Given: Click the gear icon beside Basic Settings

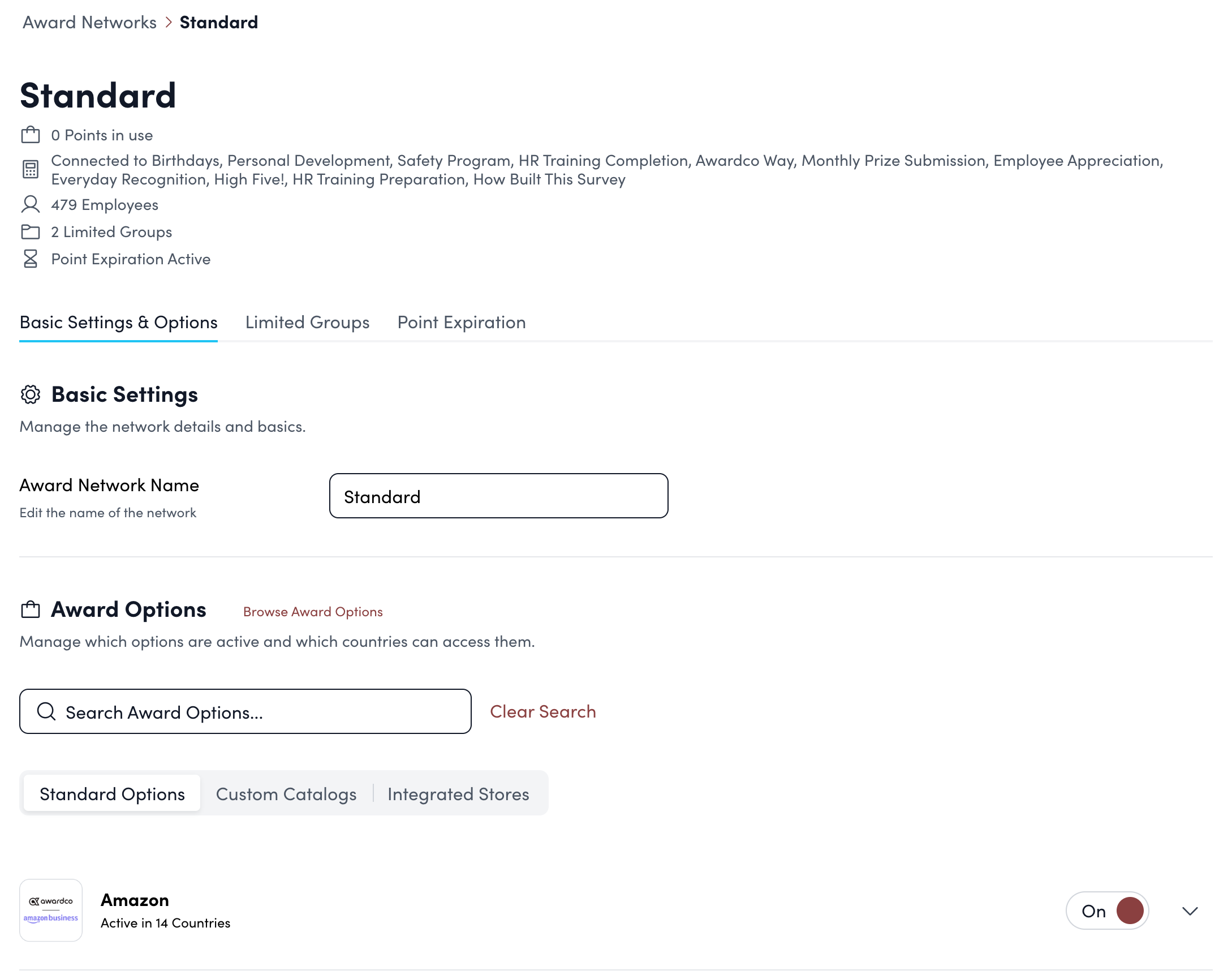Looking at the screenshot, I should tap(31, 394).
